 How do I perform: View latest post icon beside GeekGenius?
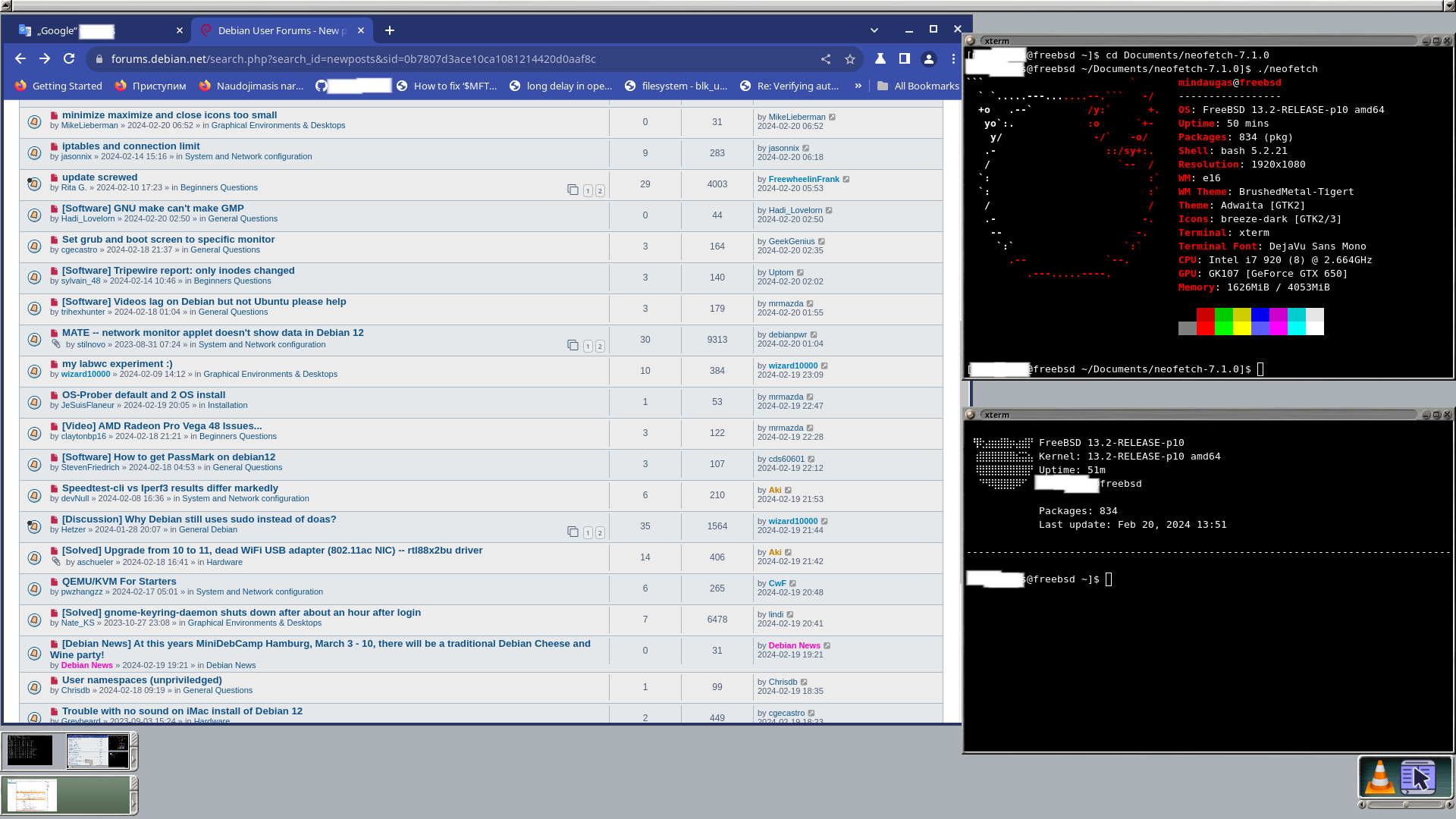tap(821, 242)
